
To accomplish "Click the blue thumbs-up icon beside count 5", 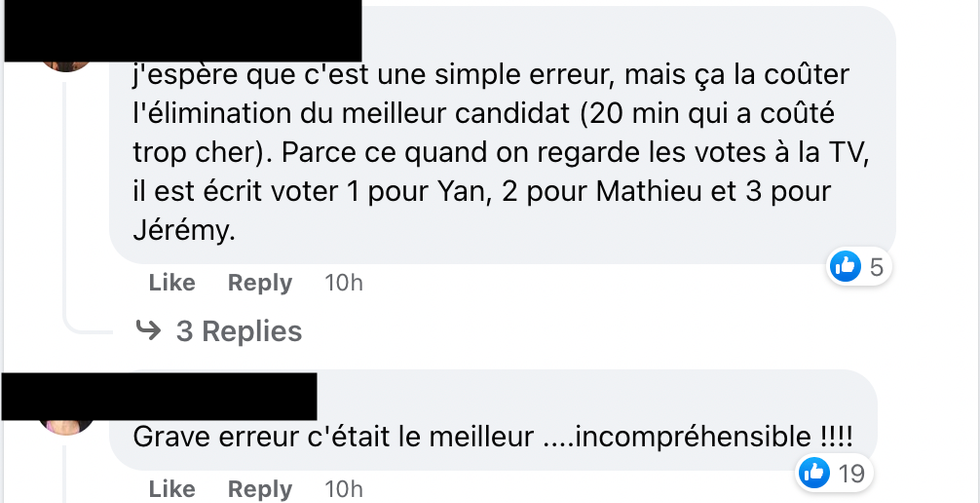I will (x=845, y=266).
